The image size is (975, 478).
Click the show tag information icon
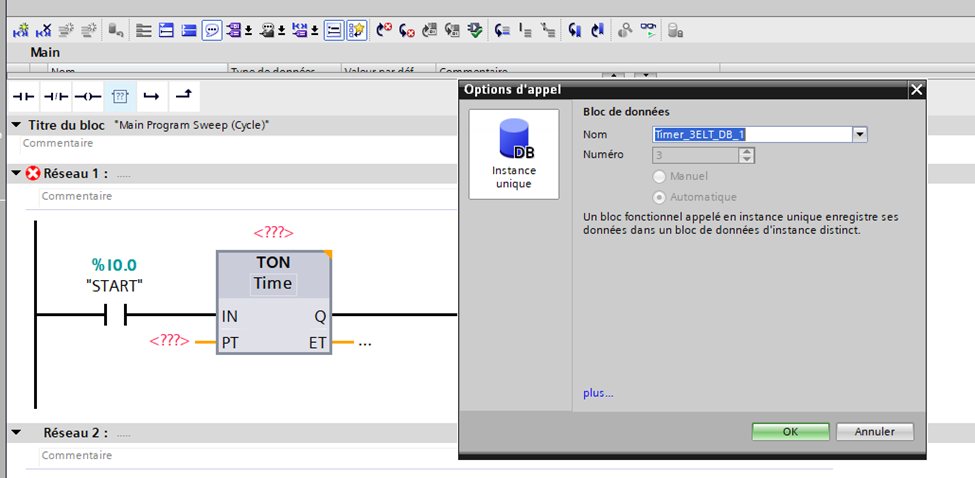pos(266,30)
